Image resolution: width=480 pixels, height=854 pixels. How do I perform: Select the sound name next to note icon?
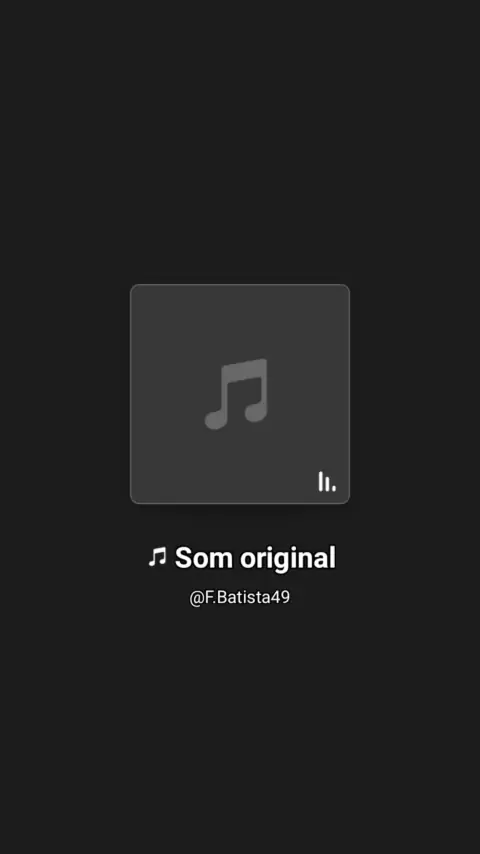[255, 558]
